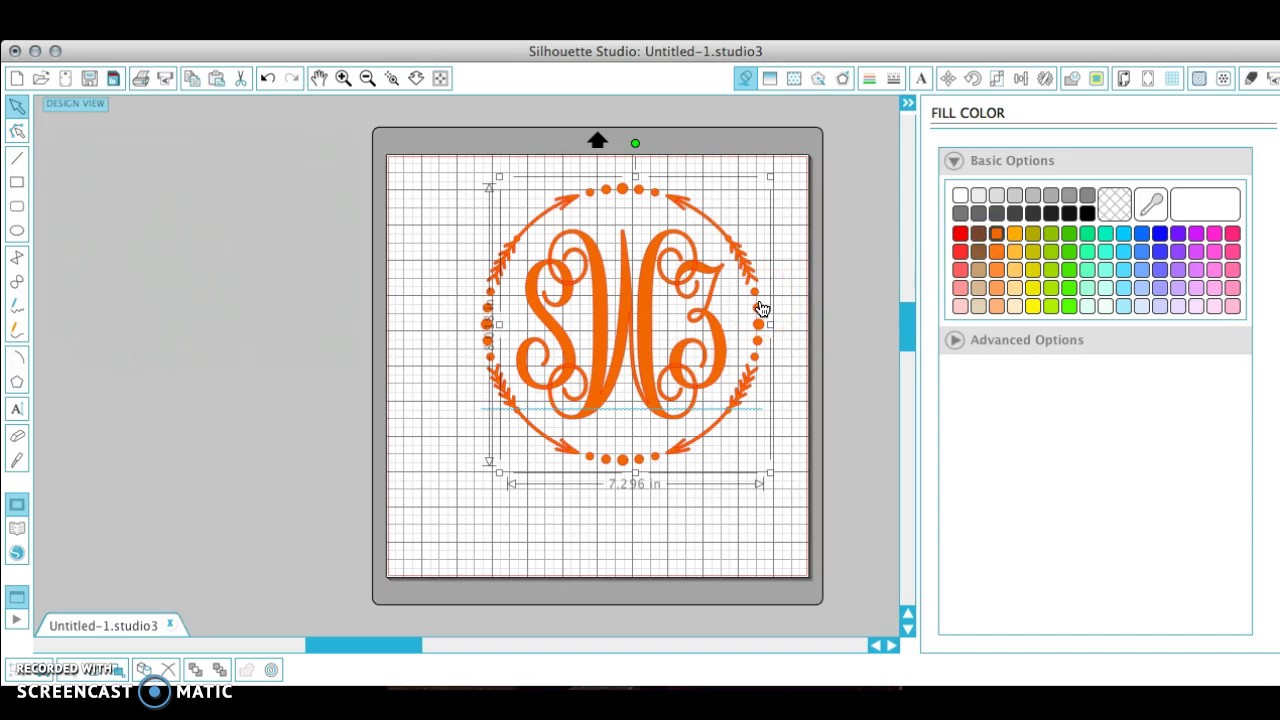The height and width of the screenshot is (720, 1280).
Task: Fit the page to the window
Action: [x=440, y=78]
